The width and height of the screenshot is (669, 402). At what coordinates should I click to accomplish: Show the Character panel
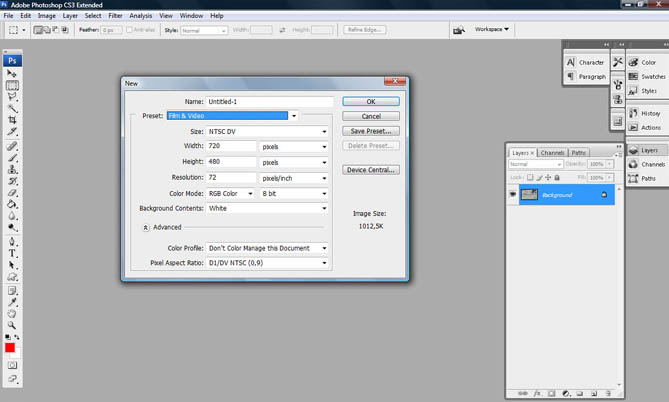(586, 62)
